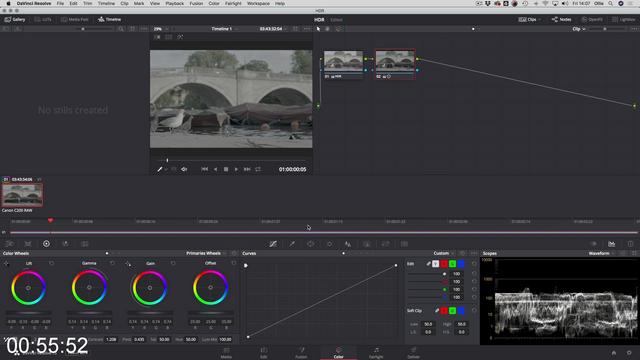Open the Clips dropdown in top bar
The height and width of the screenshot is (360, 640).
click(x=529, y=19)
